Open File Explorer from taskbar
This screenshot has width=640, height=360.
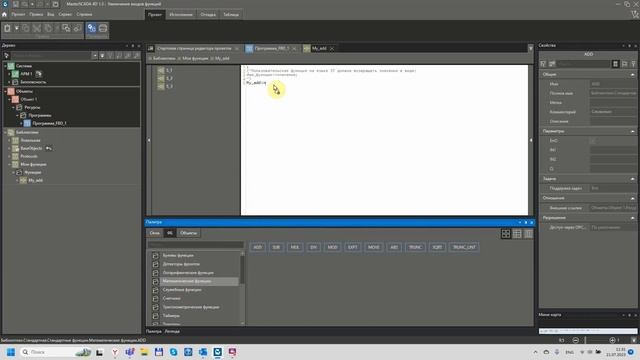[144, 352]
